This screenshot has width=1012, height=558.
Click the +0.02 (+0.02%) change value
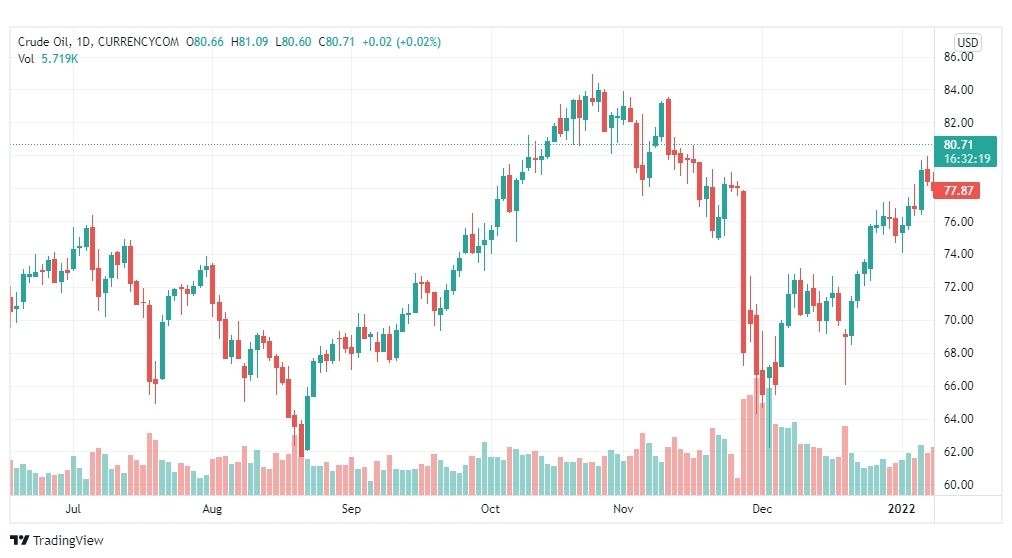(x=401, y=42)
